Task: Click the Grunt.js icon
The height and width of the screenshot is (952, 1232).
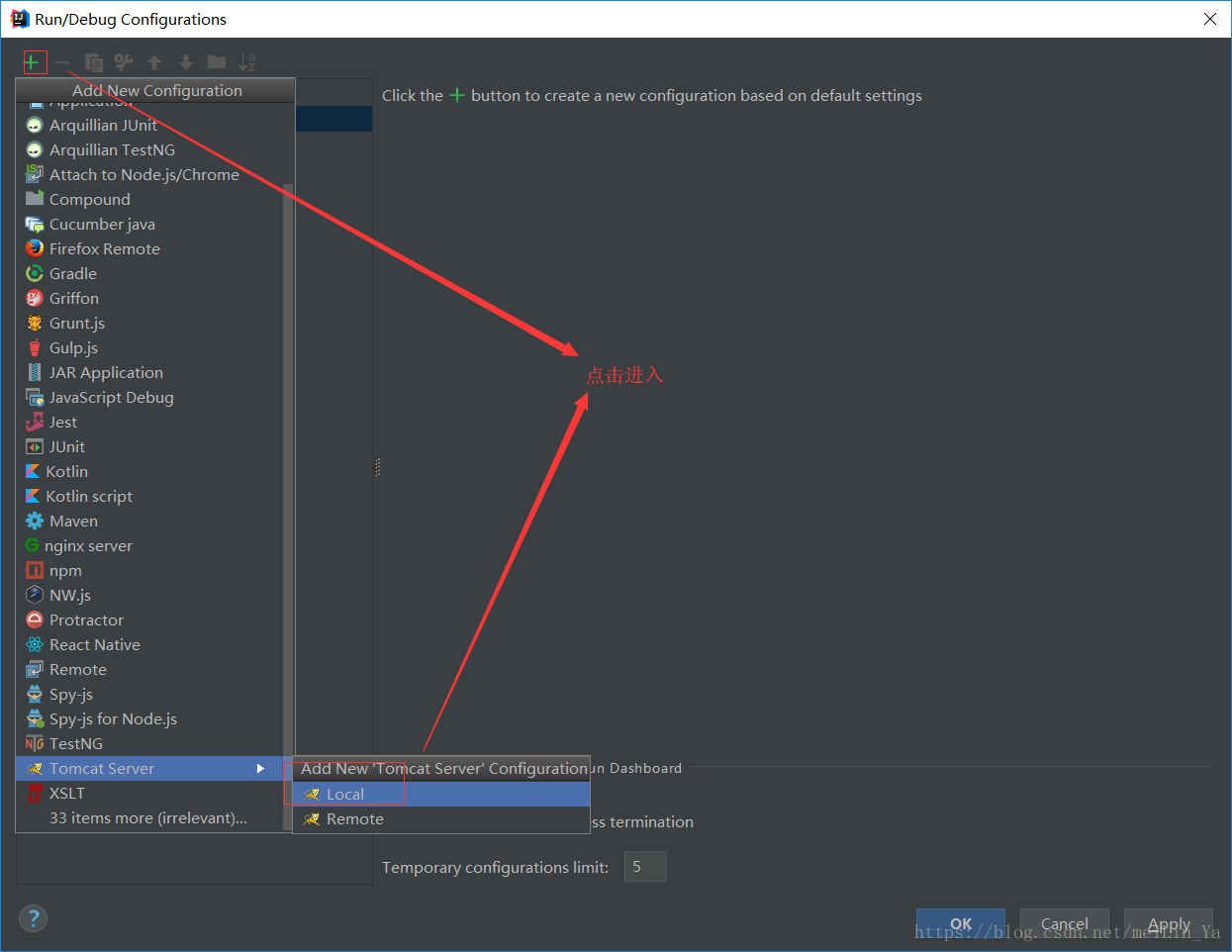Action: tap(35, 323)
